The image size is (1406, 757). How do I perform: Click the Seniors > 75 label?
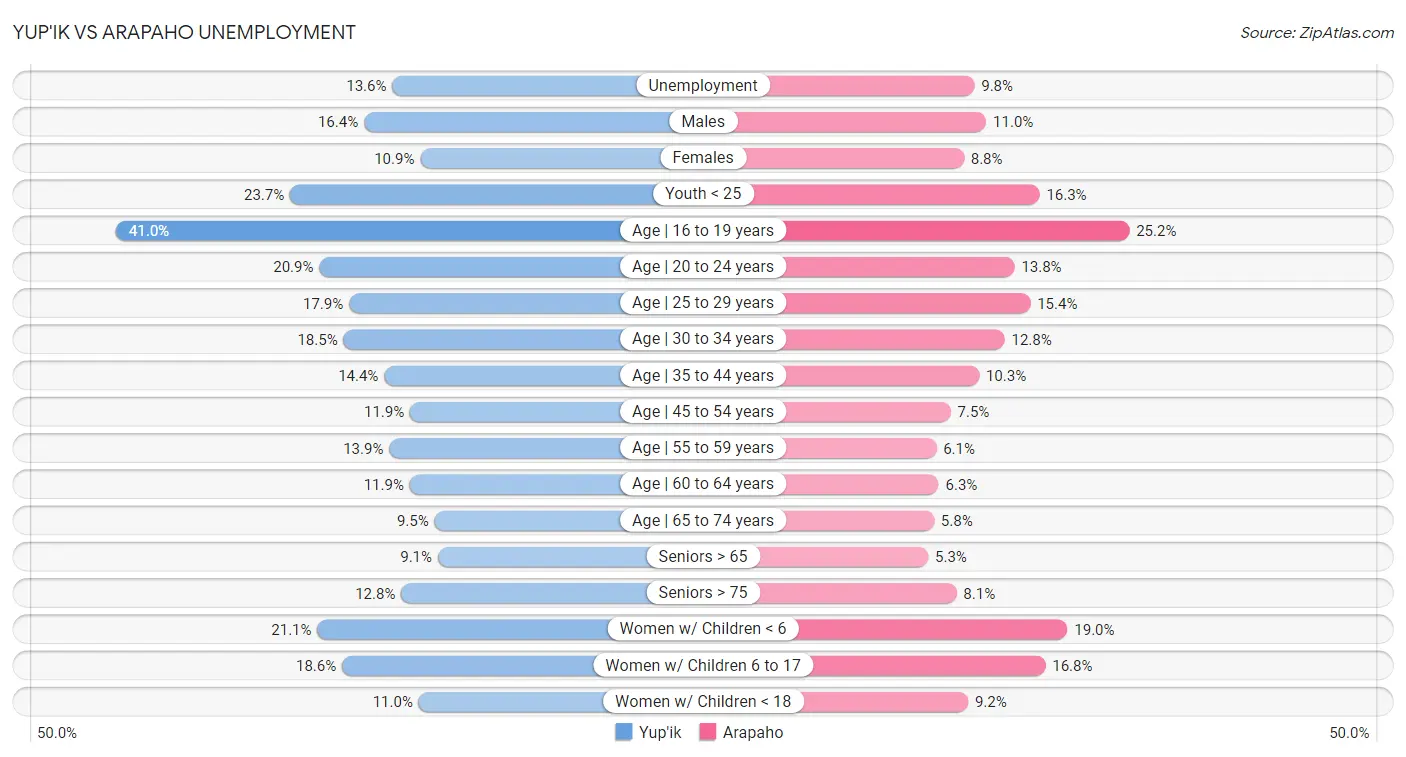tap(703, 593)
